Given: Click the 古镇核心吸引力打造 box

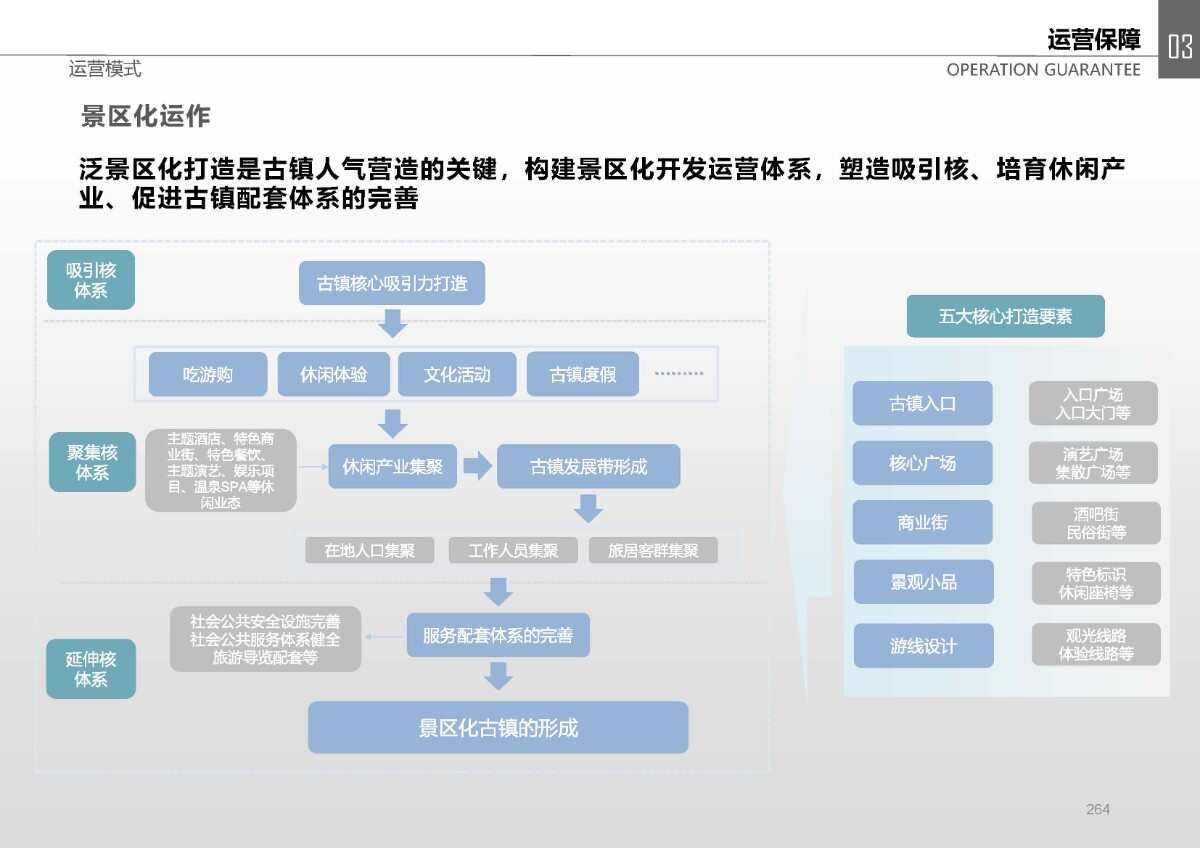Looking at the screenshot, I should point(392,283).
